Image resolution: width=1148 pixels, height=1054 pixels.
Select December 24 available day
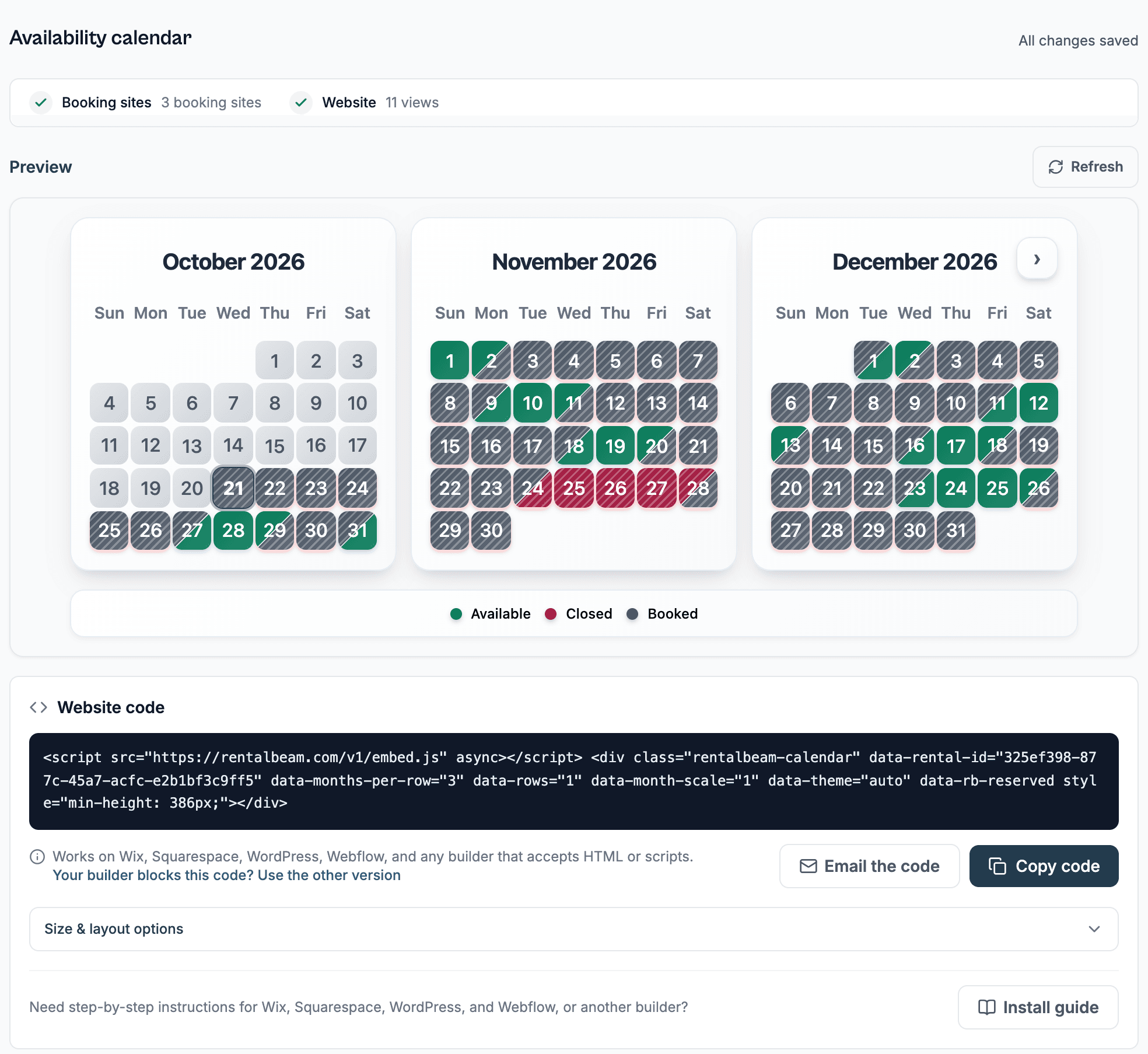pos(956,488)
